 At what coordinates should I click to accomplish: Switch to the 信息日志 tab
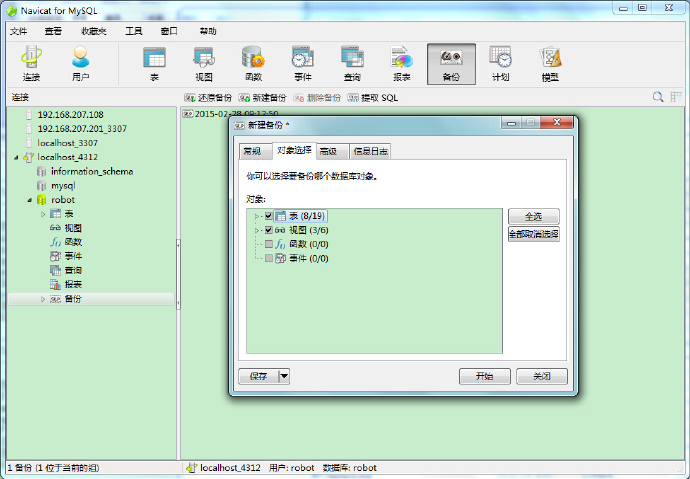click(x=371, y=151)
